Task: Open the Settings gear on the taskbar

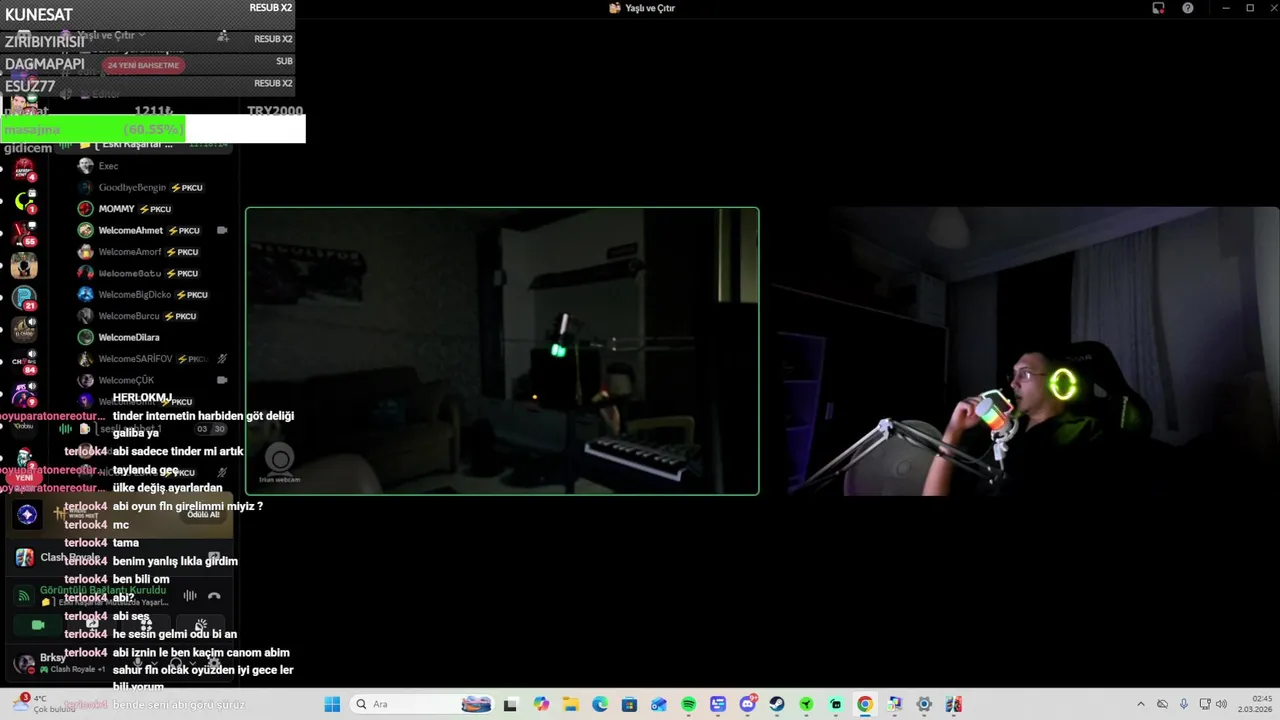Action: [x=924, y=704]
